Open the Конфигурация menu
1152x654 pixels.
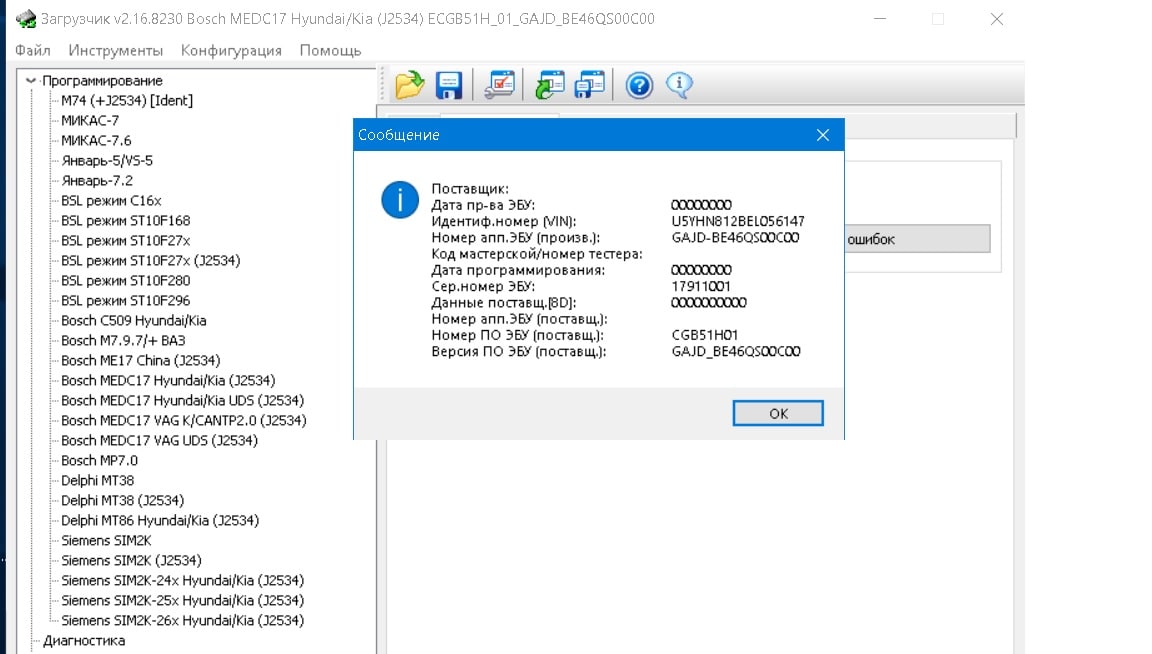(231, 50)
